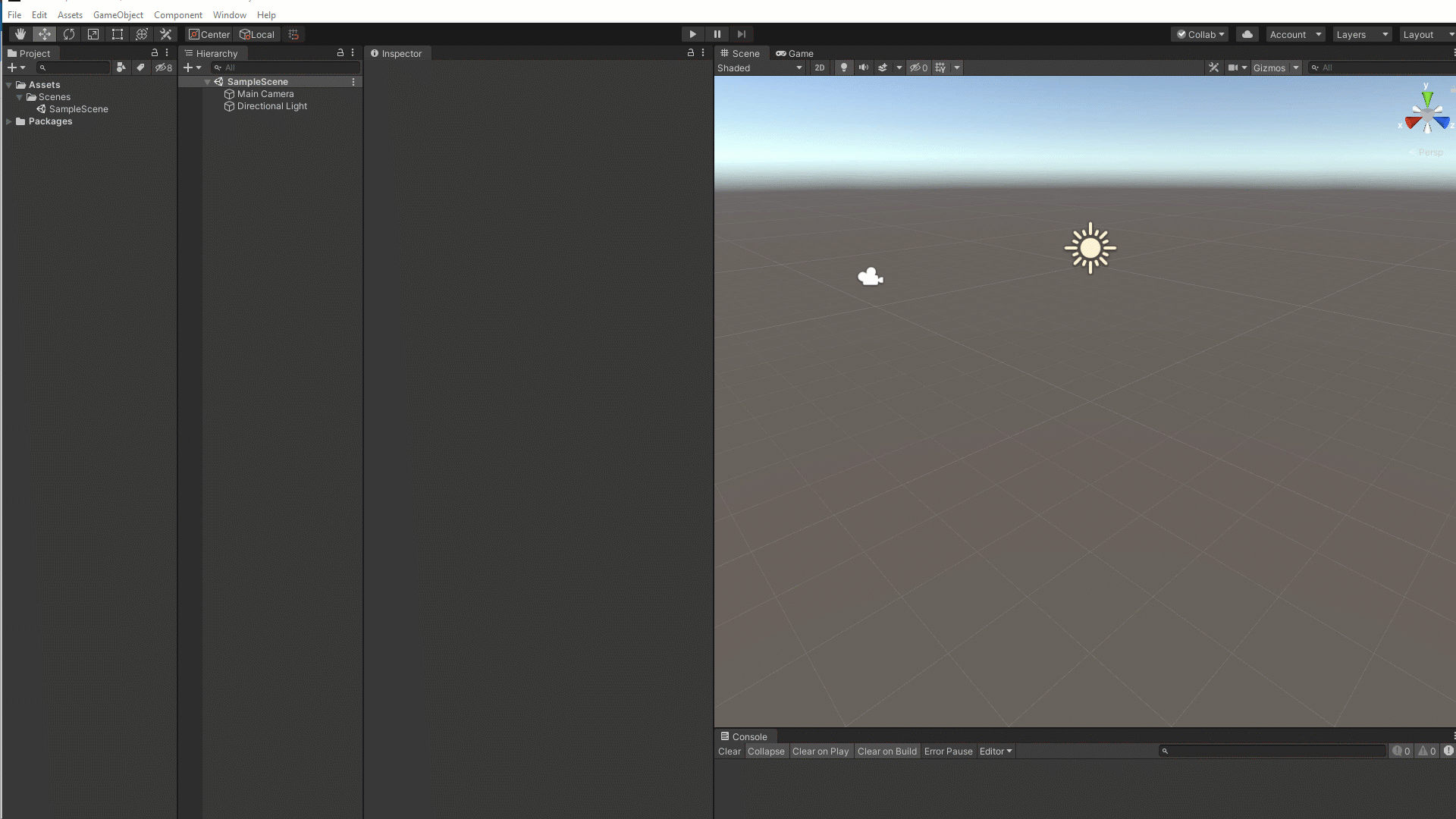The width and height of the screenshot is (1456, 819).
Task: Toggle the Gizmos button
Action: [x=1270, y=67]
